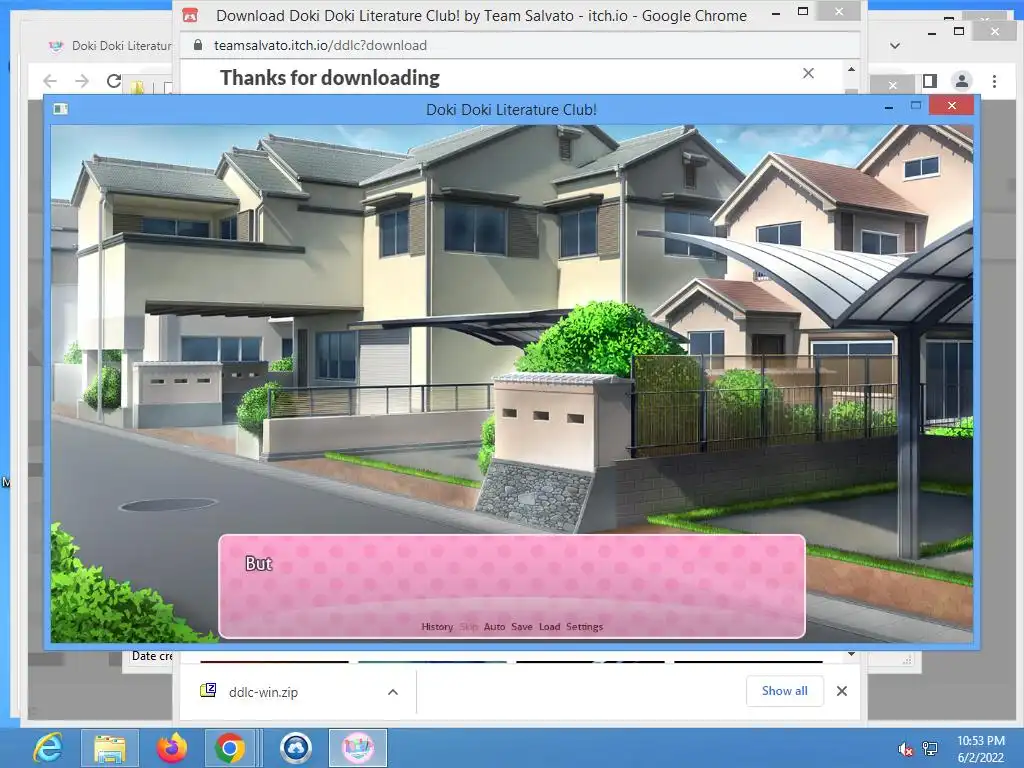
Task: Open the Save menu in game
Action: click(522, 626)
